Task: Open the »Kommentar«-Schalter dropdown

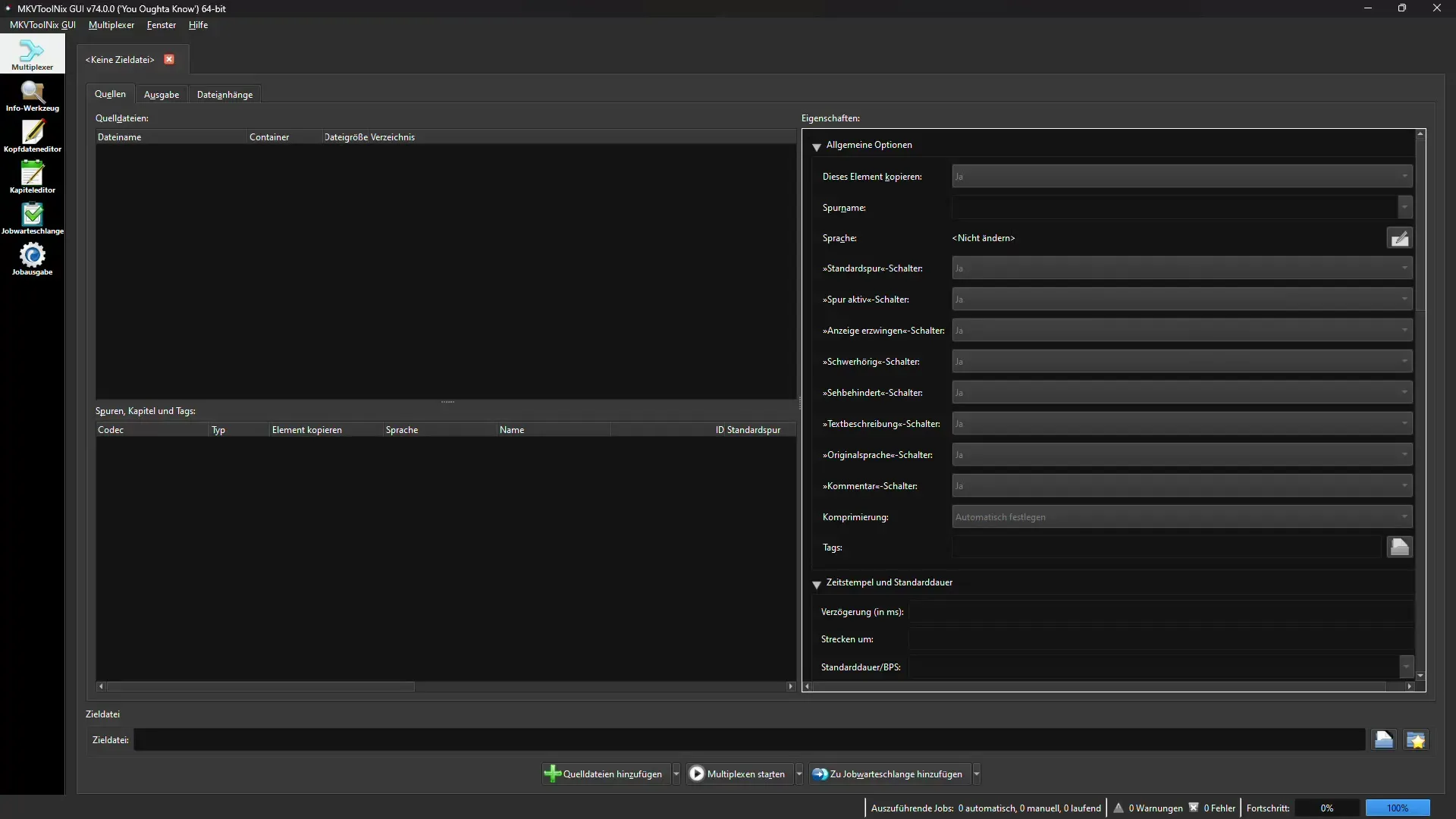Action: pyautogui.click(x=1181, y=486)
